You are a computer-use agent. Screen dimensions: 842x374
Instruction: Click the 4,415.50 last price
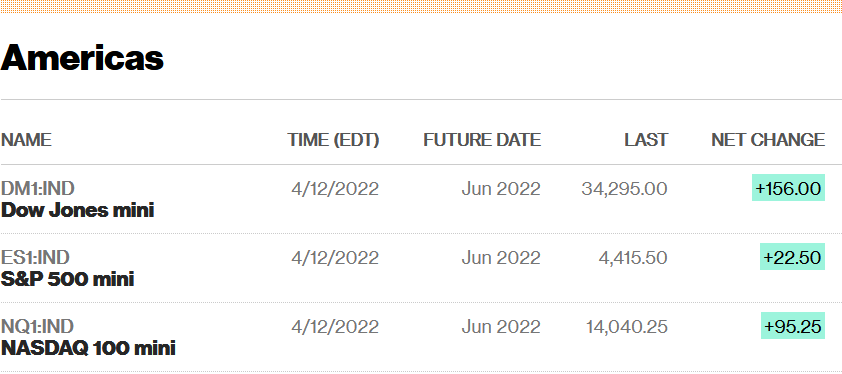633,257
